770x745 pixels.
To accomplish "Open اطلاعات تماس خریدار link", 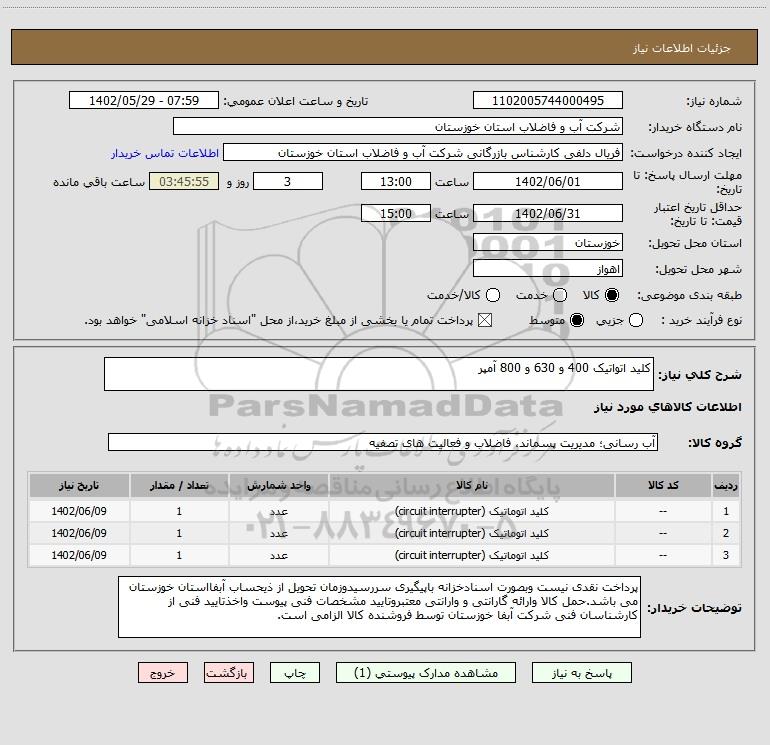I will click(x=165, y=153).
